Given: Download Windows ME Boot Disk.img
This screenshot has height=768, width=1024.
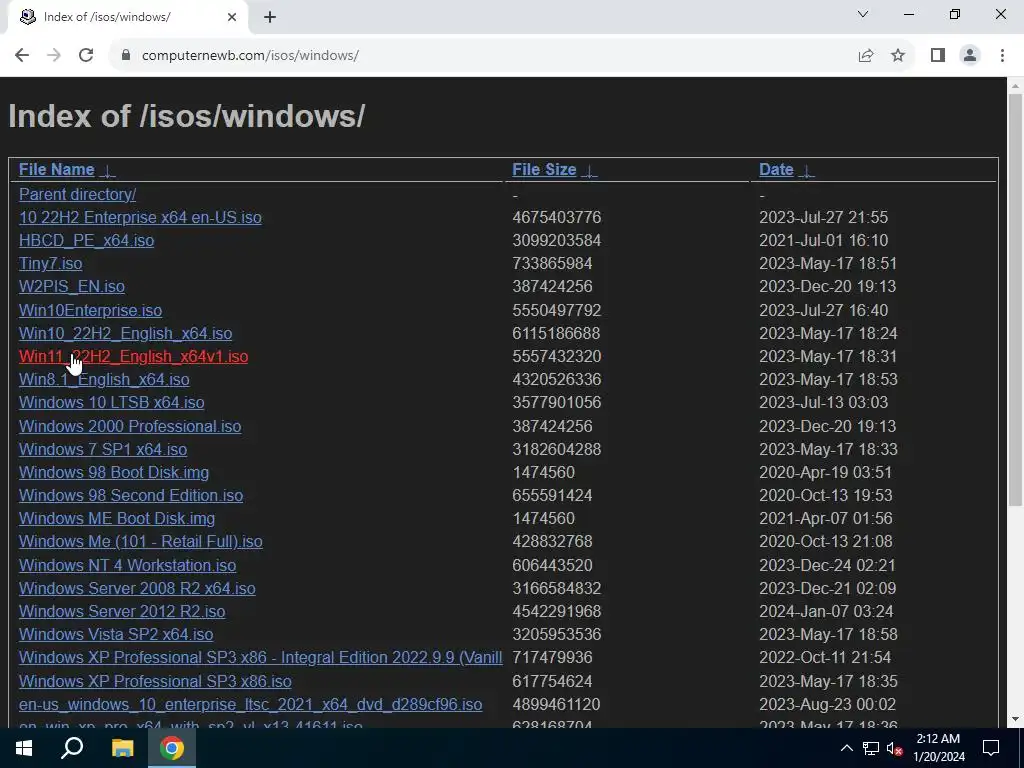Looking at the screenshot, I should tap(117, 519).
